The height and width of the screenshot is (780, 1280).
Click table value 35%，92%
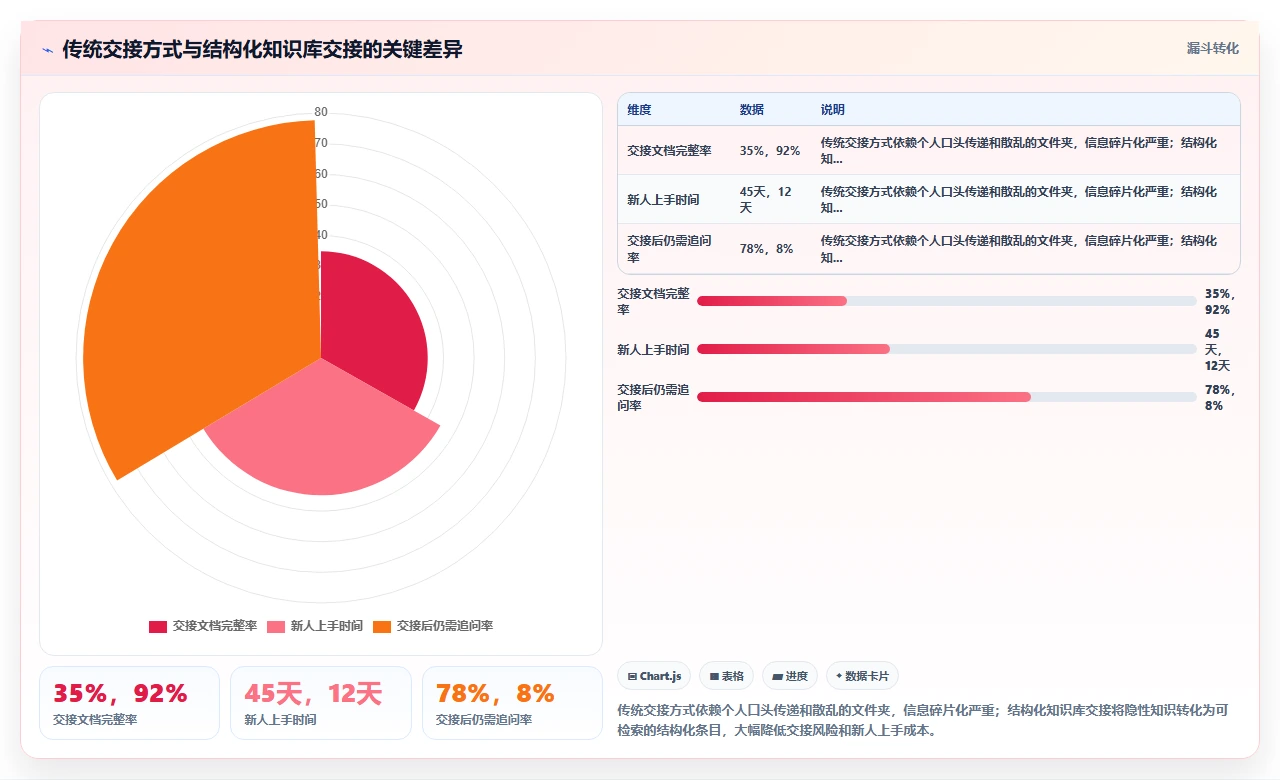pyautogui.click(x=770, y=151)
